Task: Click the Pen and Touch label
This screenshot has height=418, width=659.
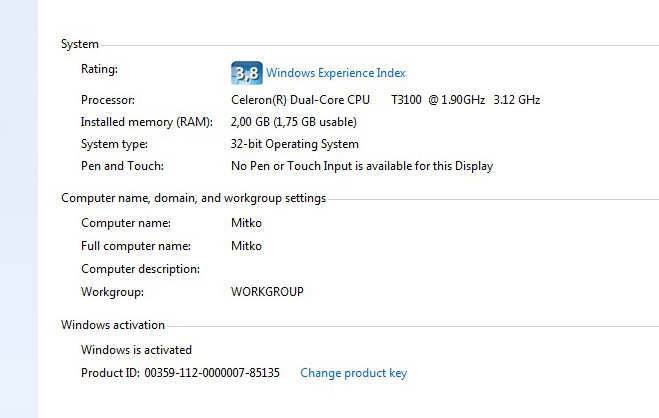Action: tap(122, 166)
